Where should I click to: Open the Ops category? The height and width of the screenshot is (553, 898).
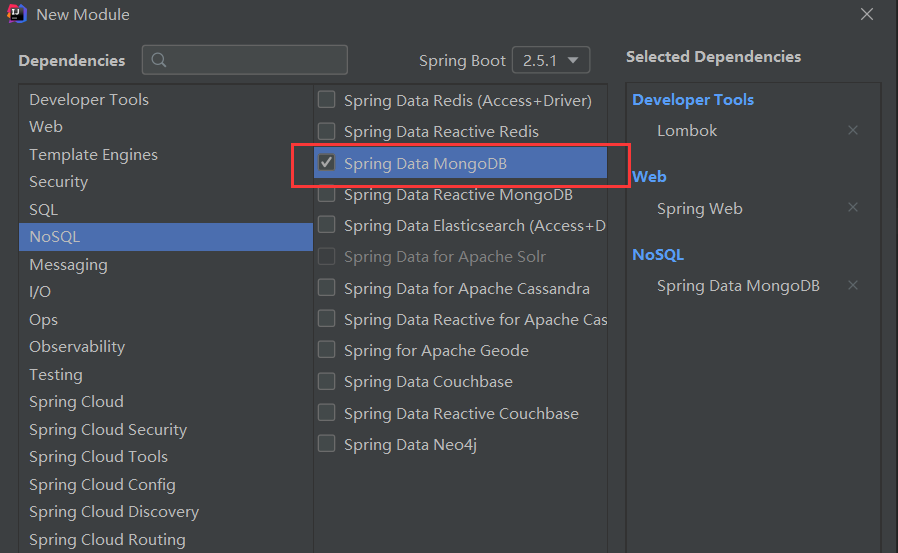166,319
